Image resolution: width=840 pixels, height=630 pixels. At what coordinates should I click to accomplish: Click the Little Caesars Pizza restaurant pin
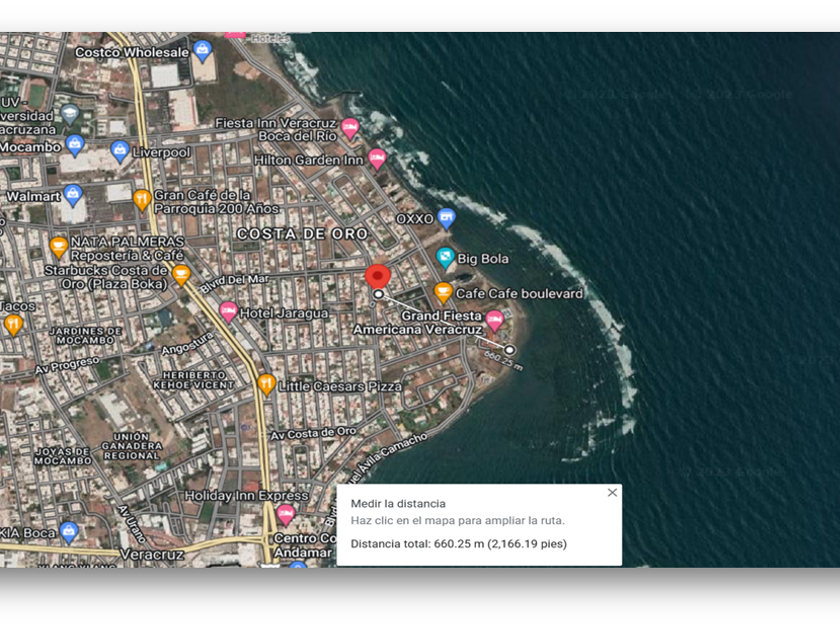[x=266, y=384]
